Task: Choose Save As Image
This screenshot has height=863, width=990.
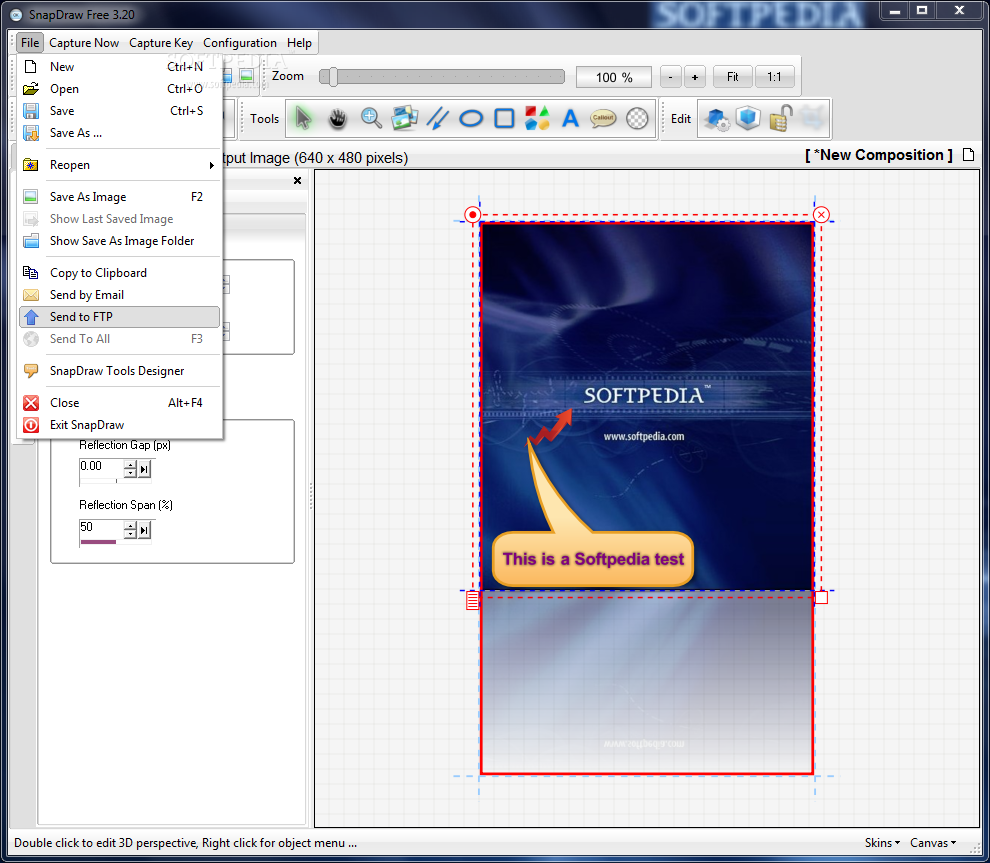Action: click(x=120, y=197)
